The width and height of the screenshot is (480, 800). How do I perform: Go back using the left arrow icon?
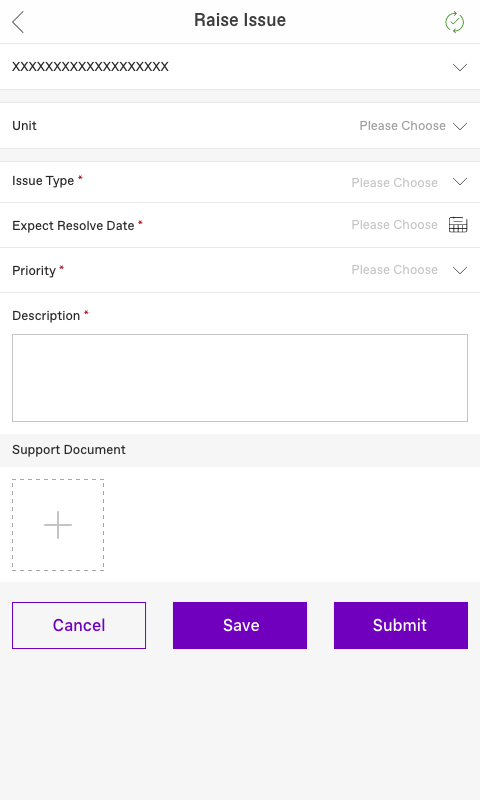click(18, 22)
